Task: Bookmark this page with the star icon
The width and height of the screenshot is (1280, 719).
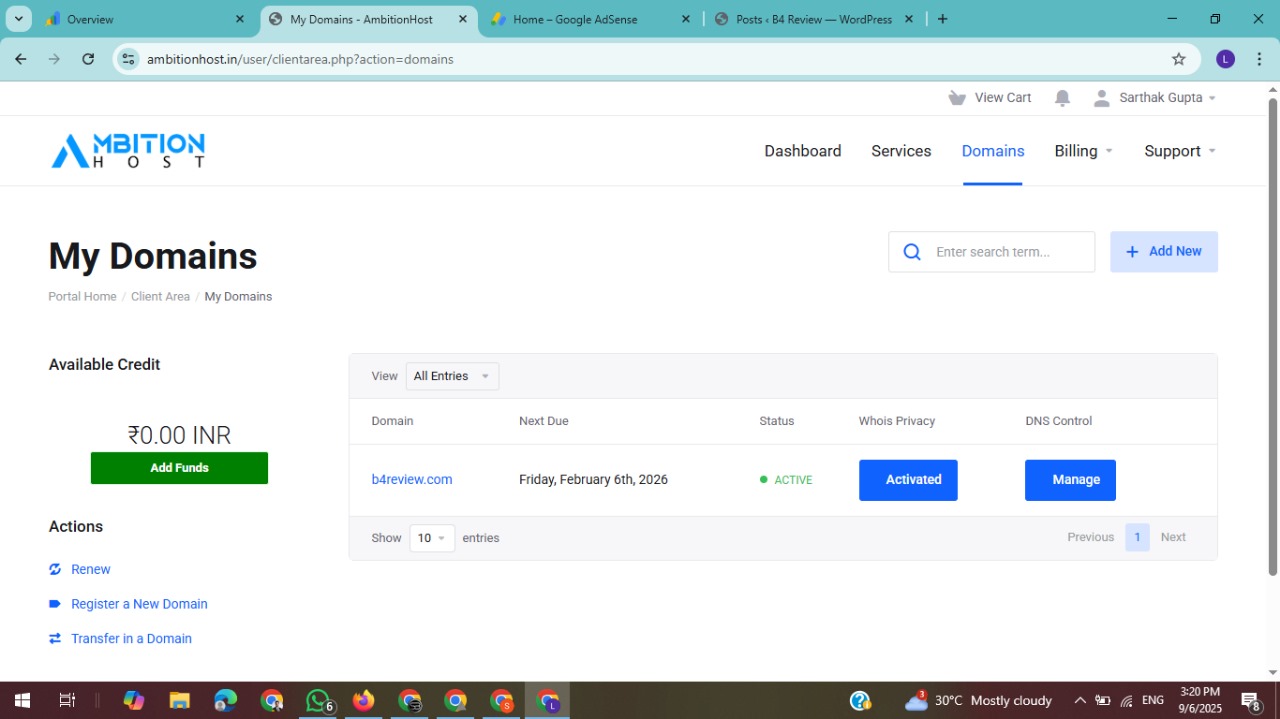Action: pos(1179,59)
